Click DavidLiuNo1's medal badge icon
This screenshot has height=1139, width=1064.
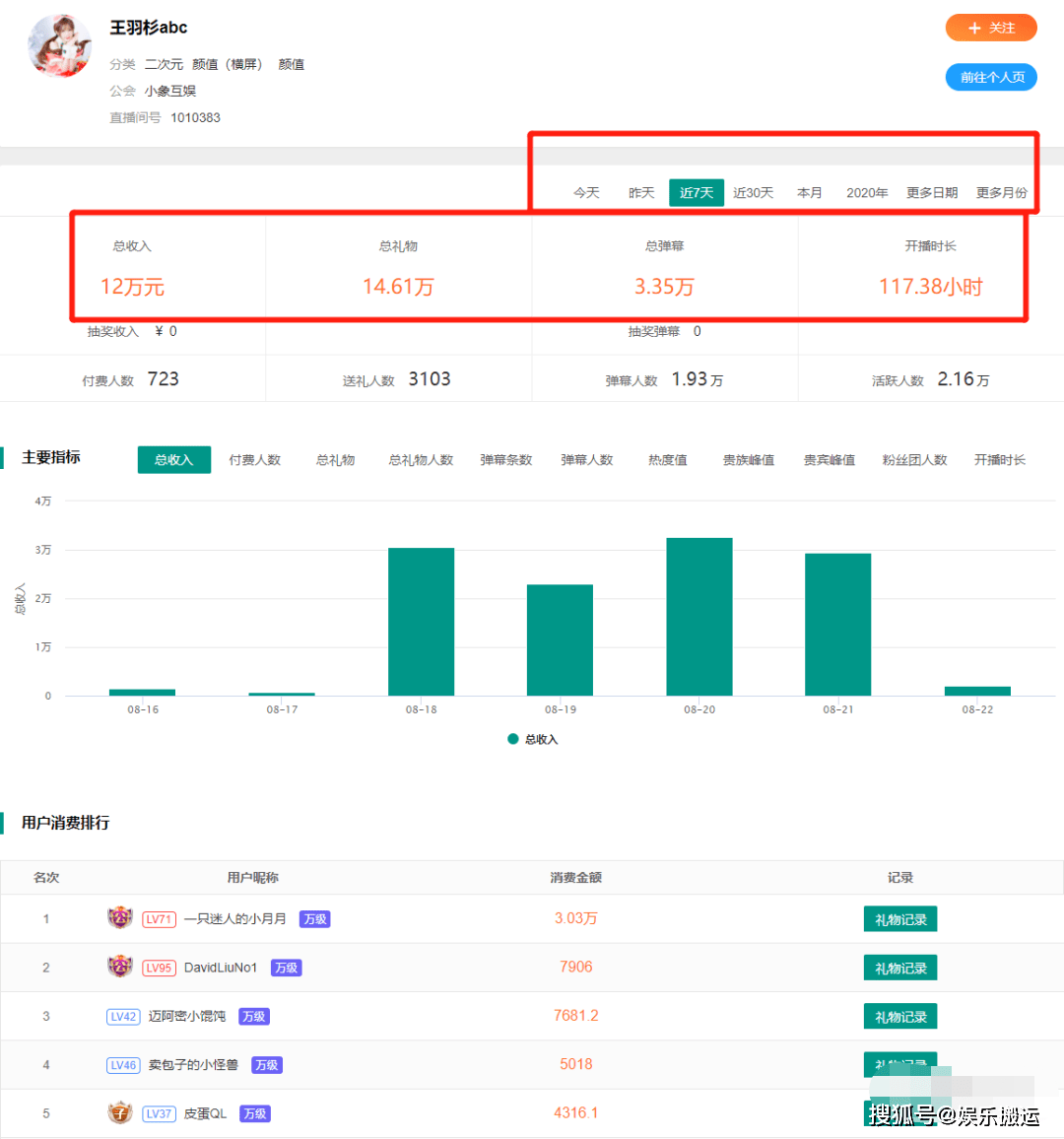click(120, 967)
